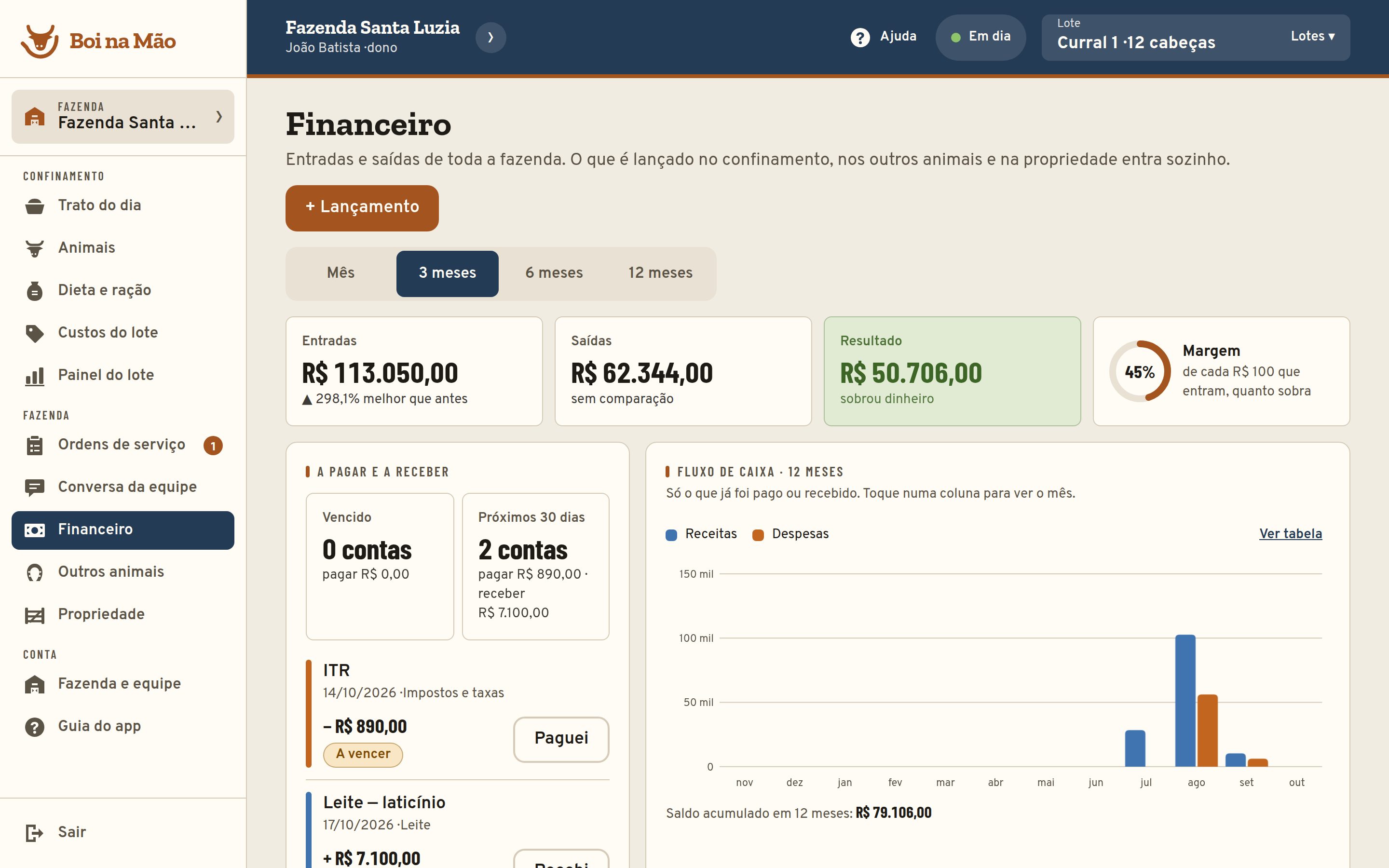Click the Resultado R$ 50.706,00 card
1389x868 pixels.
pos(952,371)
